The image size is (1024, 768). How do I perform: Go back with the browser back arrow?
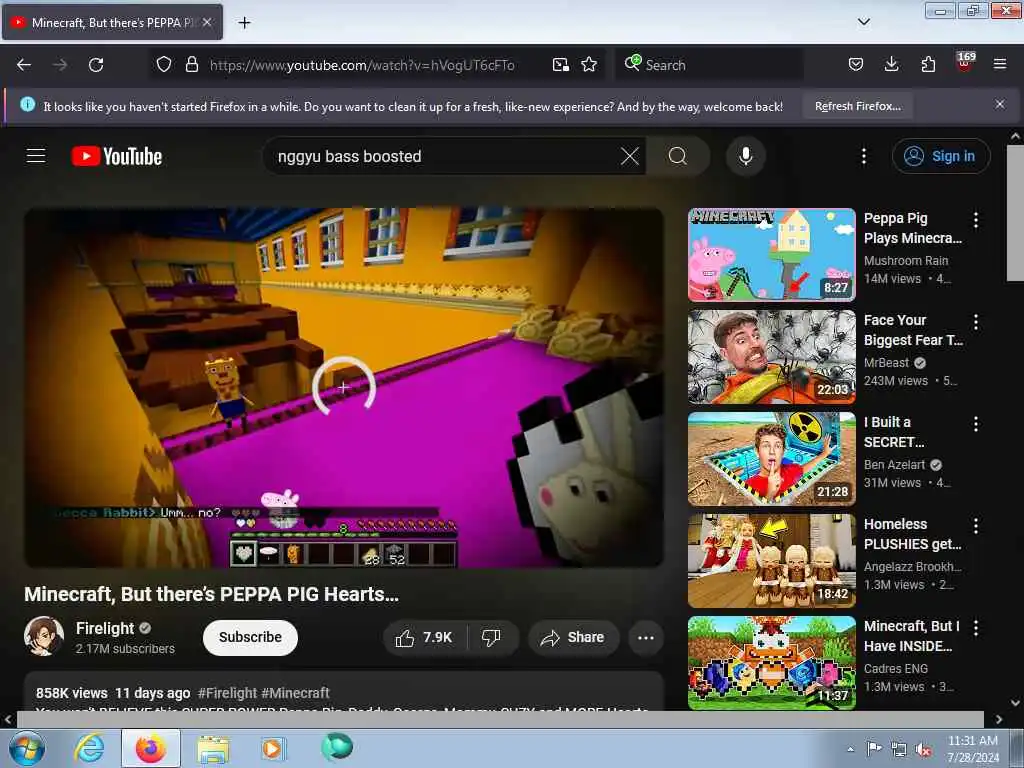(x=24, y=65)
